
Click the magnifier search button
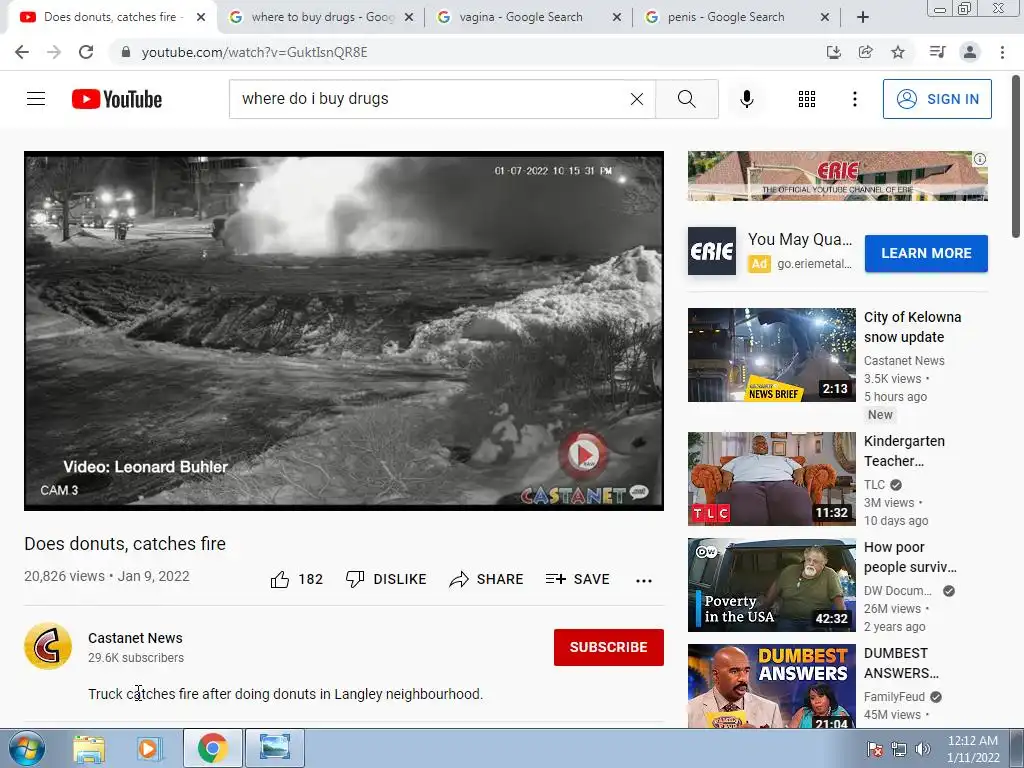click(x=686, y=99)
